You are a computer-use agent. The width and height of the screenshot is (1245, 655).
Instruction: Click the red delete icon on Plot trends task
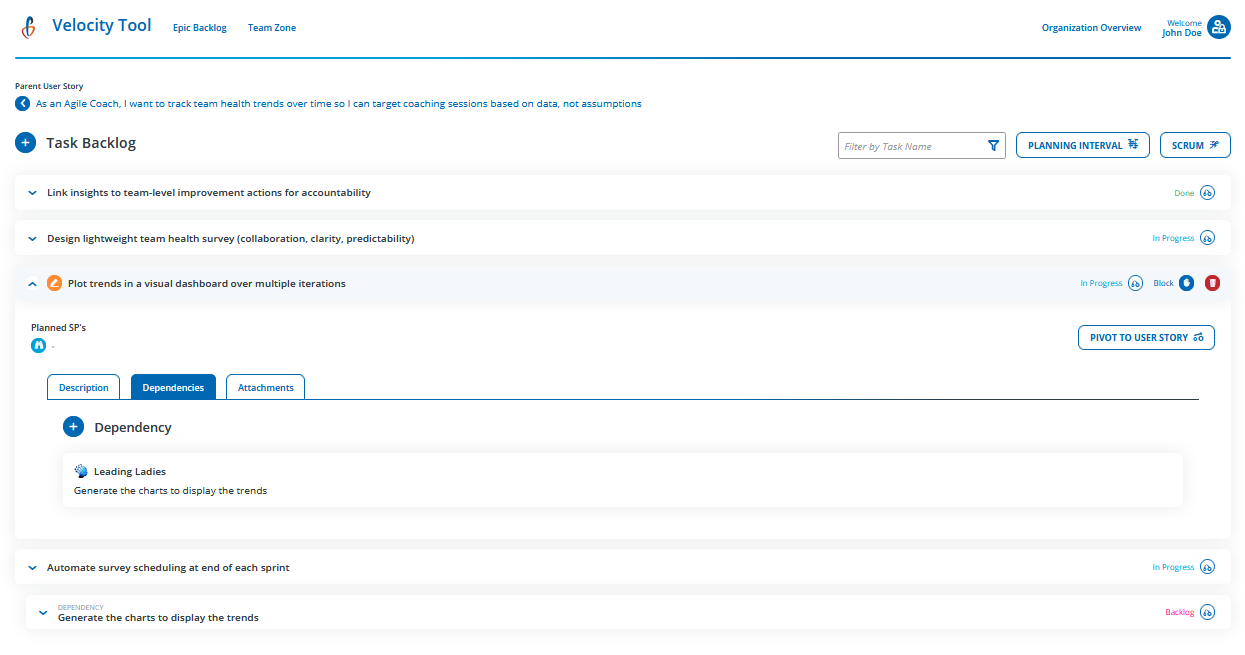(1212, 283)
